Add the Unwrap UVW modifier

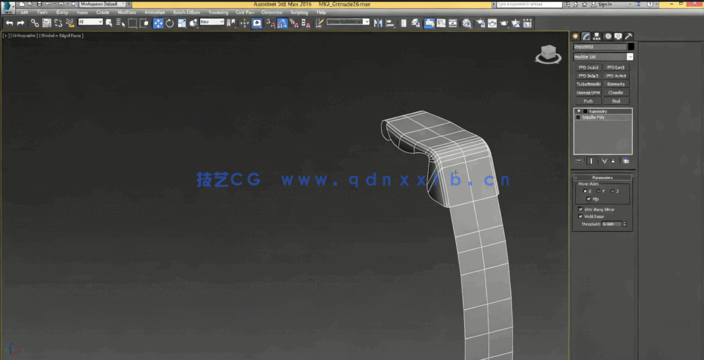coord(588,92)
